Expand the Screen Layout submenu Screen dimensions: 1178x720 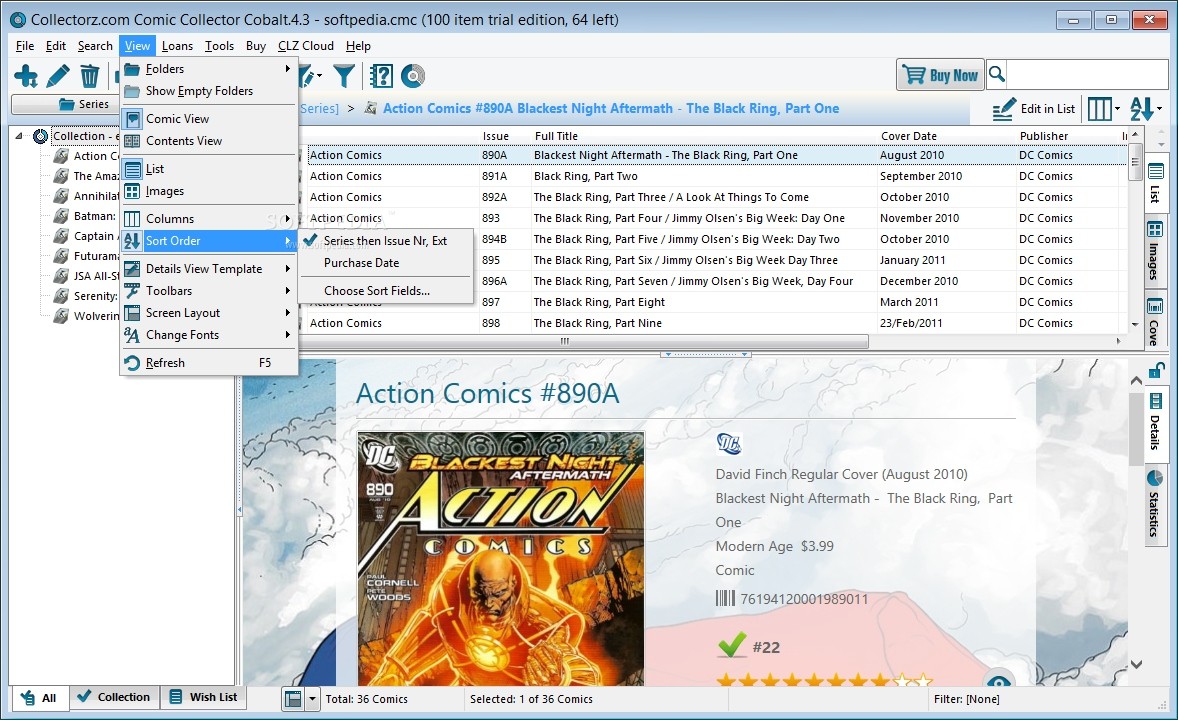[x=209, y=313]
